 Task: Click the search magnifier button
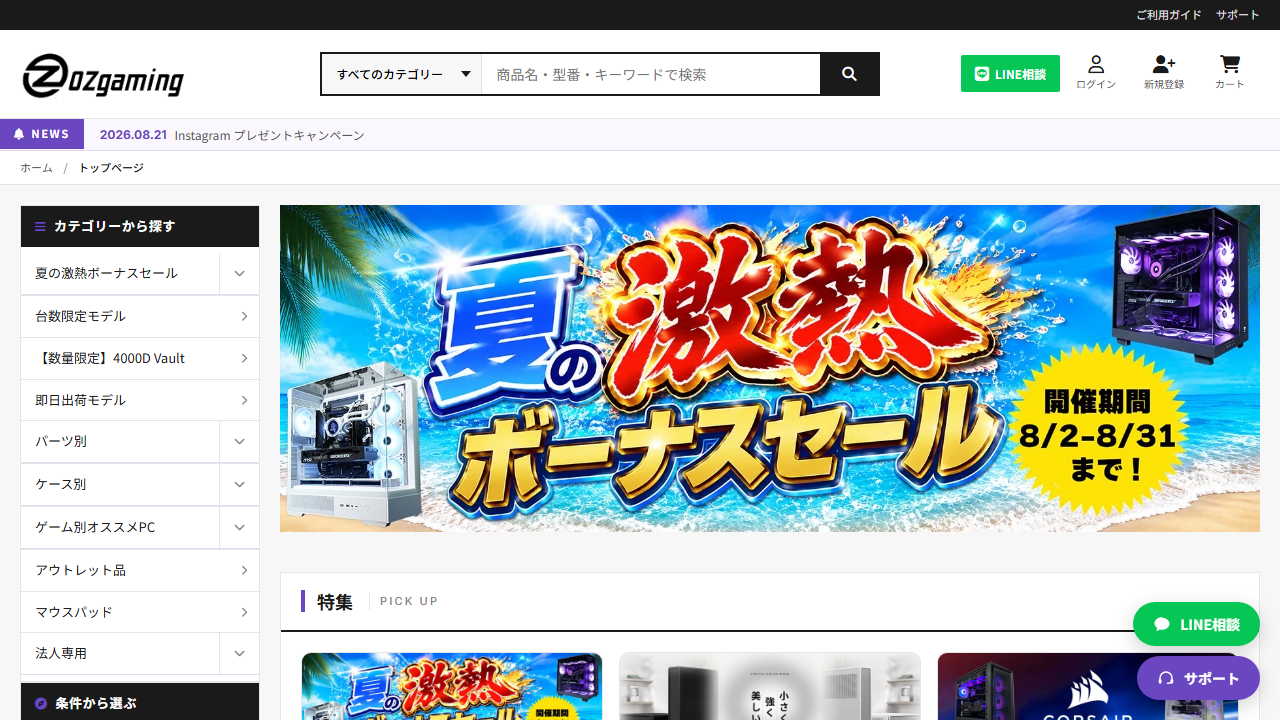point(849,74)
